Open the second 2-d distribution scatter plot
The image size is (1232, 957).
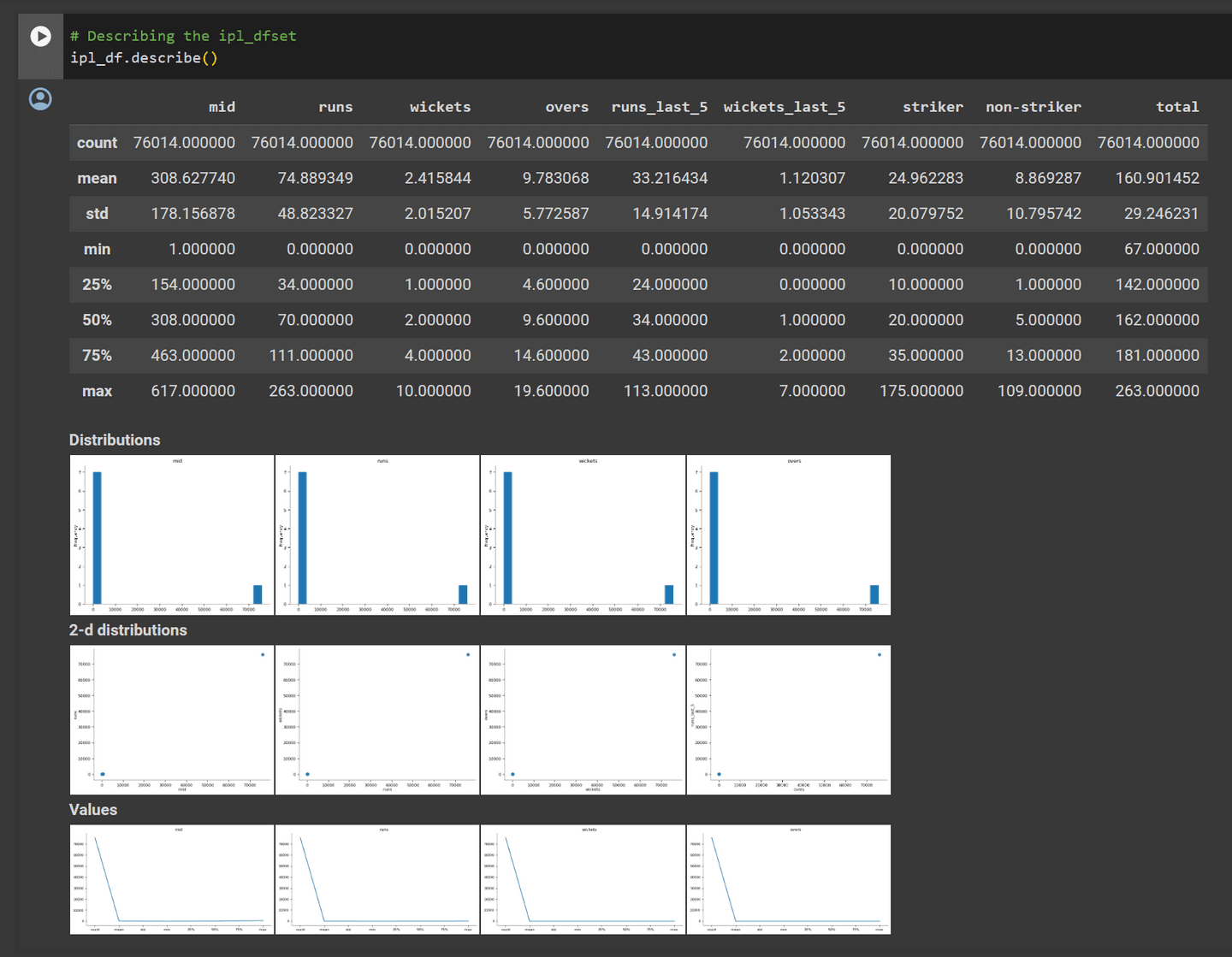(x=377, y=720)
